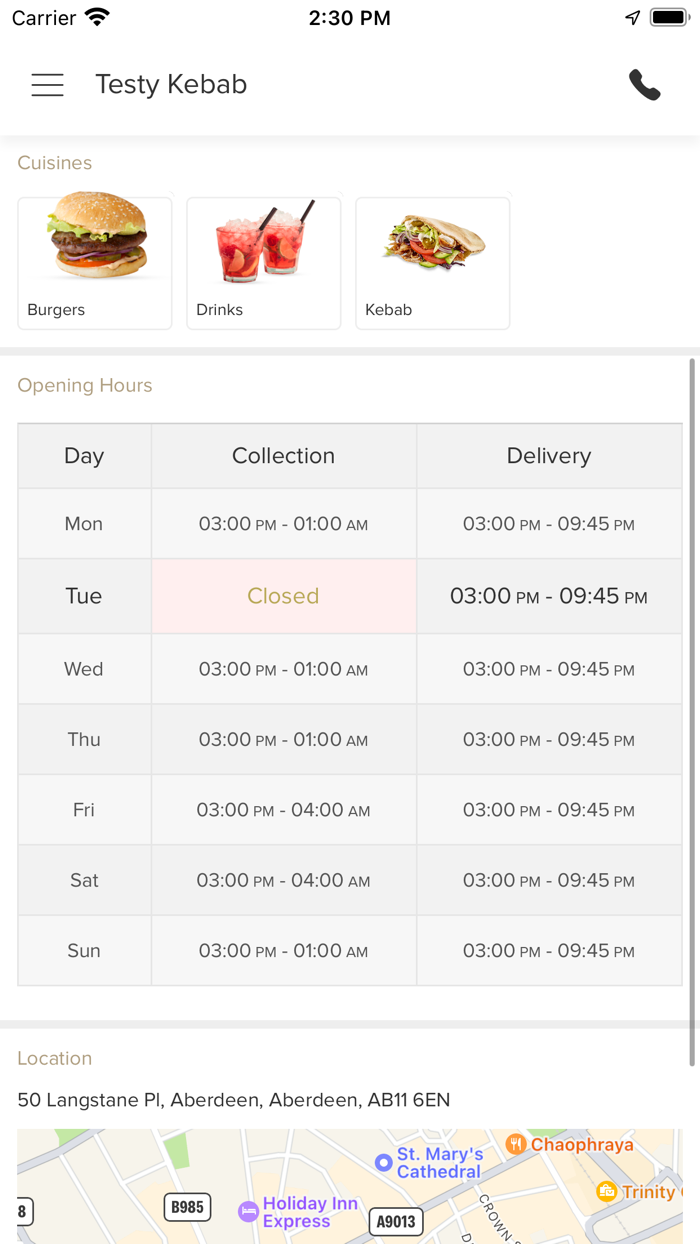Click the A9013 road badge on map
Screen dimensions: 700x1244
pyautogui.click(x=395, y=1220)
